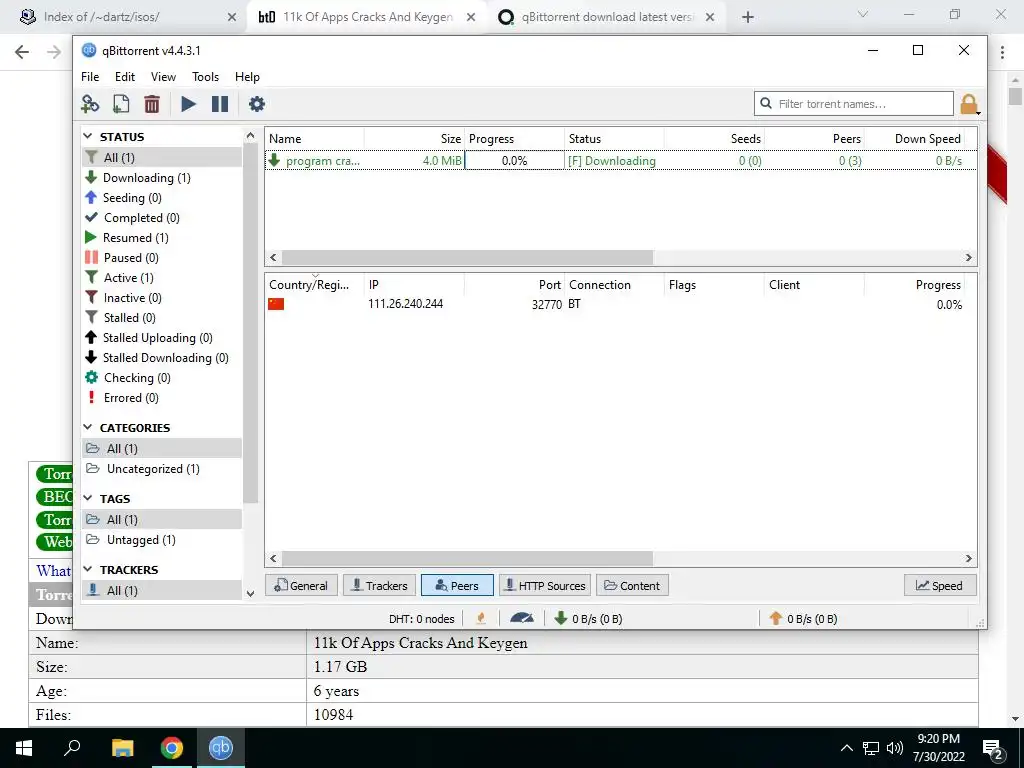Click inside Filter torrent names field
The width and height of the screenshot is (1024, 768).
(x=854, y=104)
